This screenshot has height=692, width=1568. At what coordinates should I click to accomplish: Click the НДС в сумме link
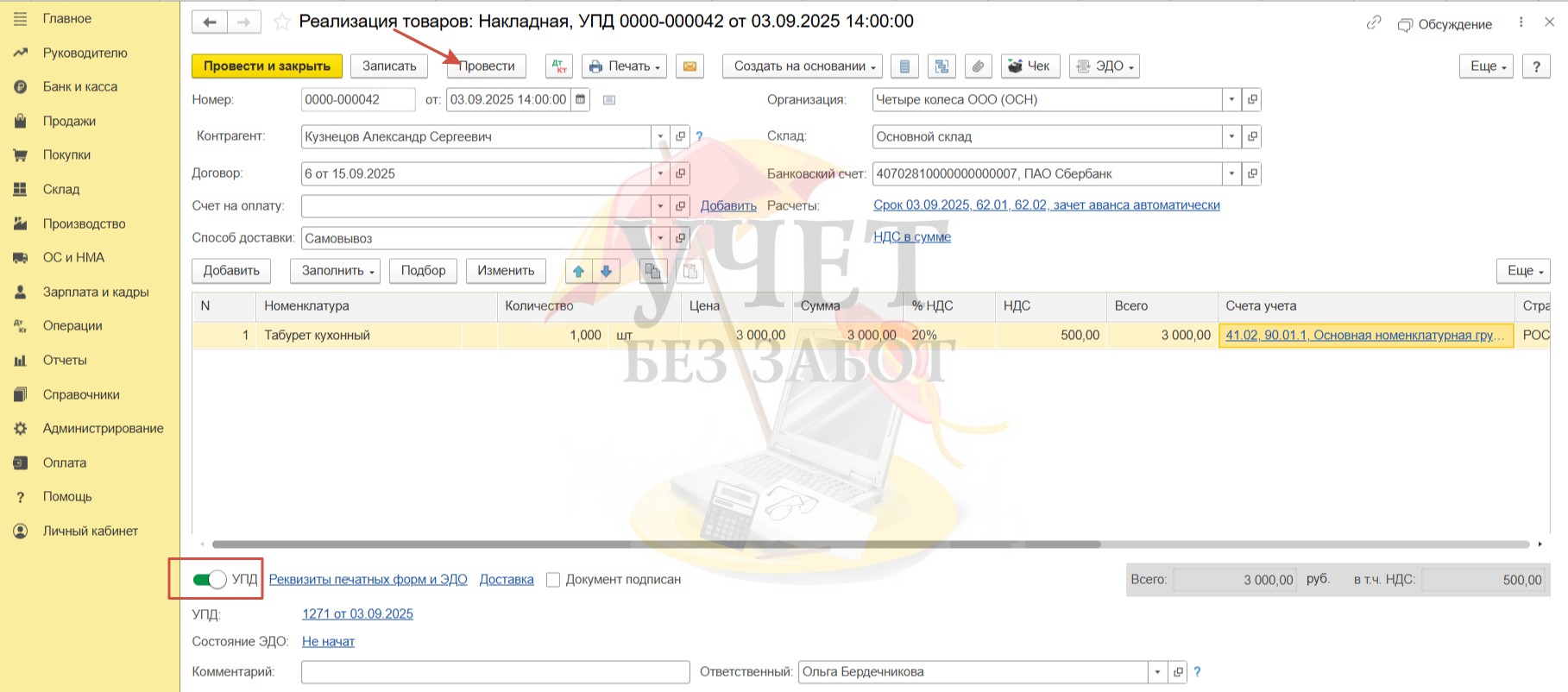point(912,236)
